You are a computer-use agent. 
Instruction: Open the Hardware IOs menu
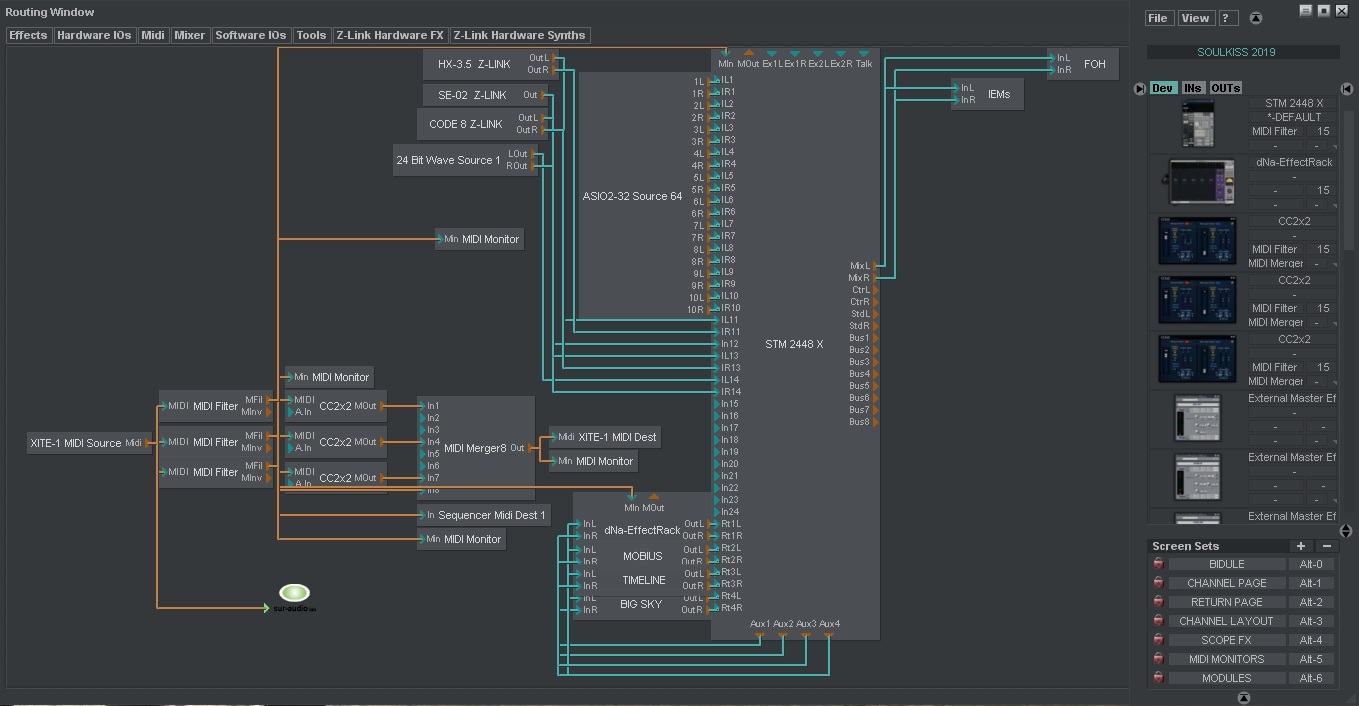point(94,35)
